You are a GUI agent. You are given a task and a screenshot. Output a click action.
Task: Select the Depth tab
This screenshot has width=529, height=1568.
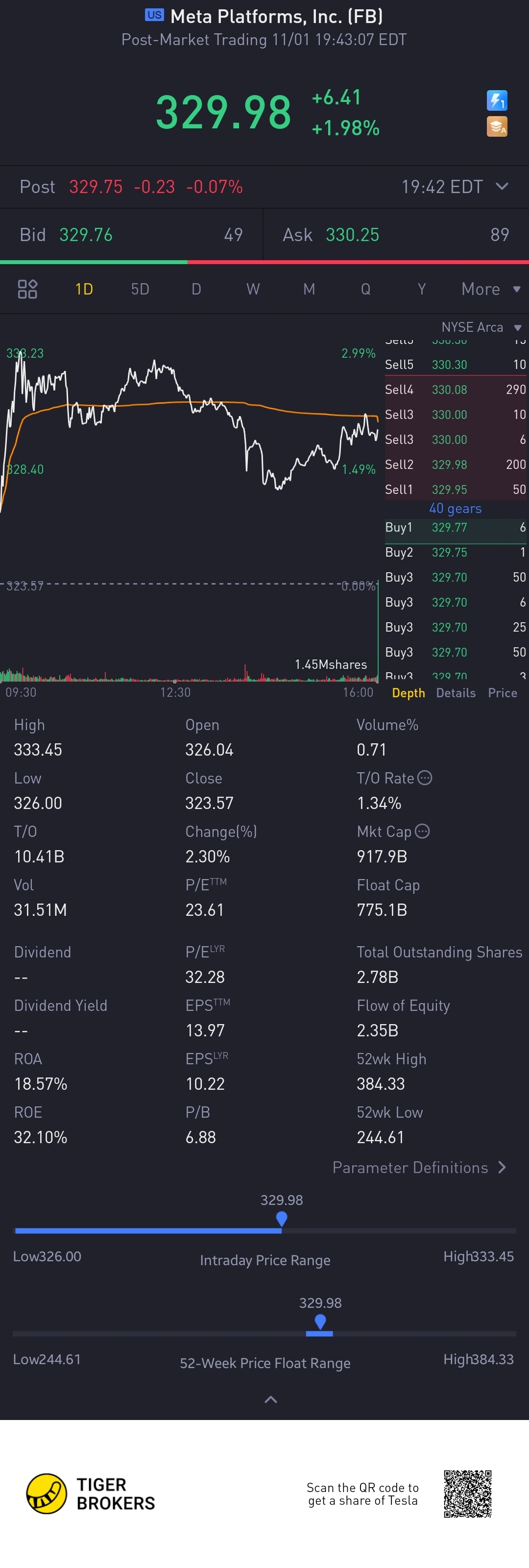pos(409,693)
